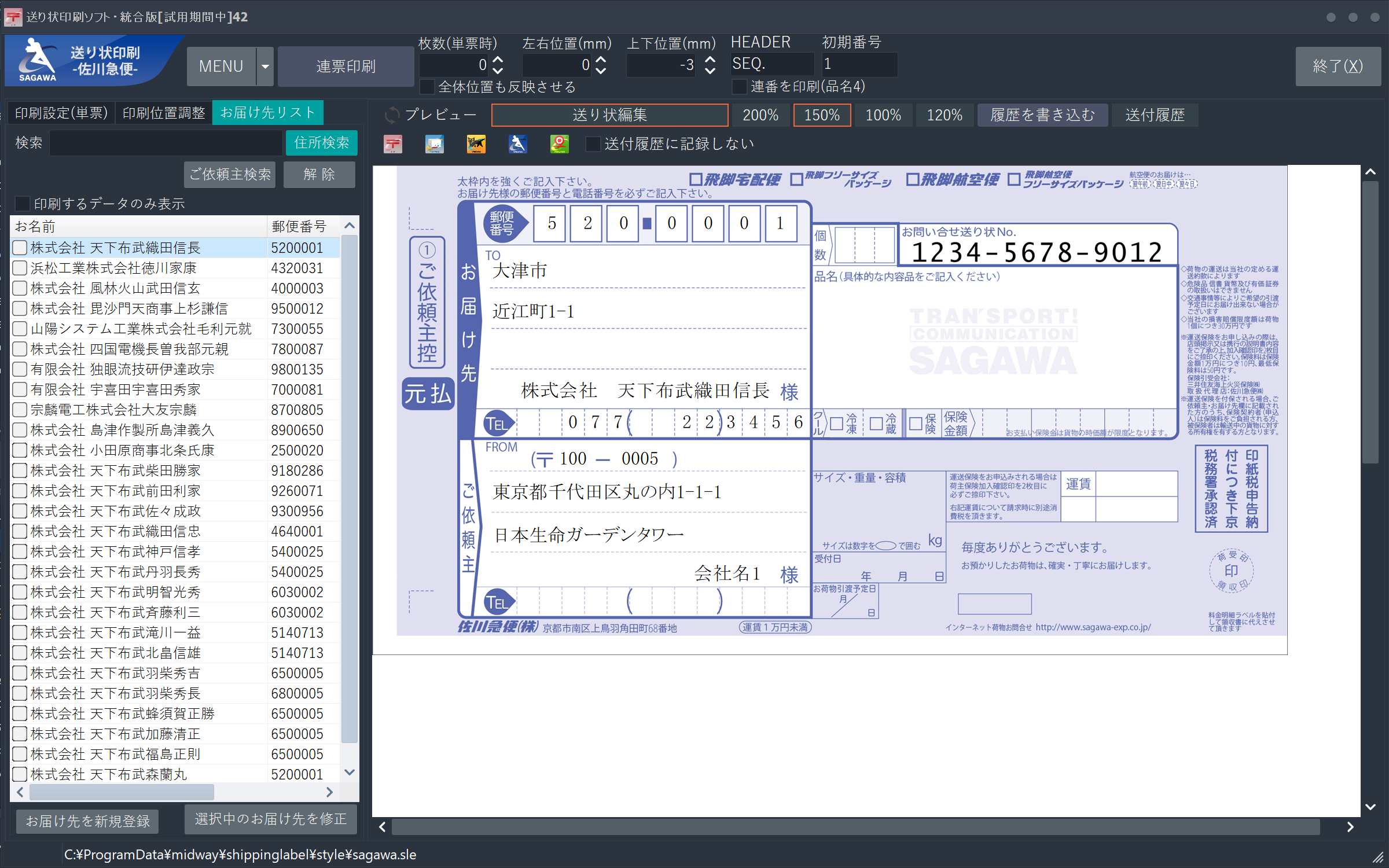Click the preview horizontal scroll left arrow
Image resolution: width=1389 pixels, height=868 pixels.
[383, 827]
